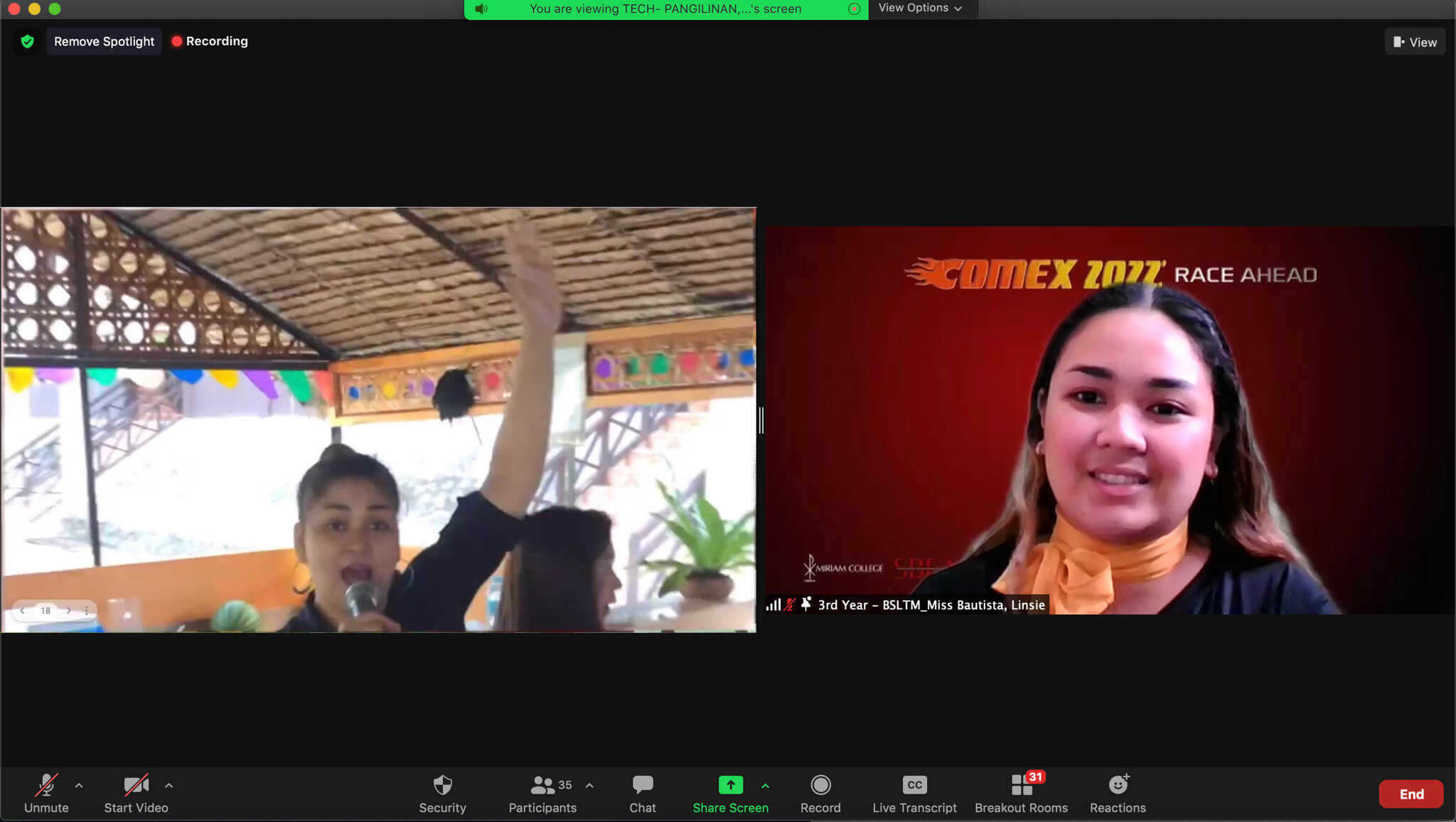Open the Chat panel
Image resolution: width=1456 pixels, height=822 pixels.
[x=643, y=793]
